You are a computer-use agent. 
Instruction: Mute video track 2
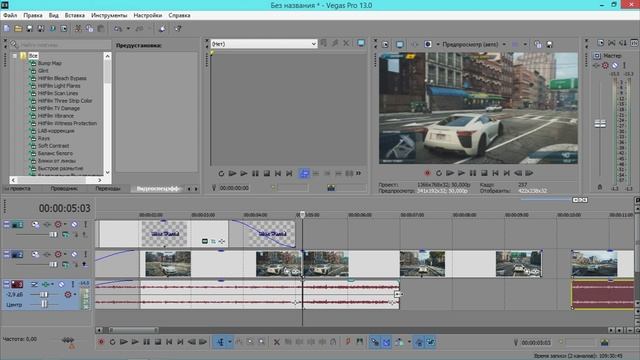tap(74, 254)
